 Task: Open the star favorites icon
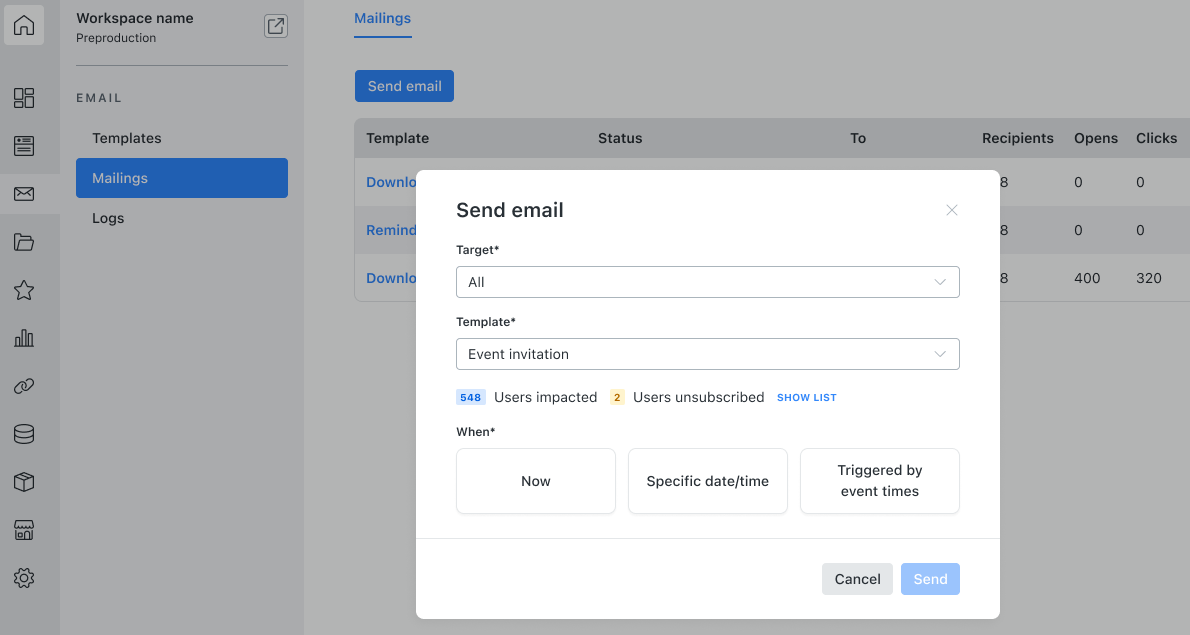coord(24,290)
